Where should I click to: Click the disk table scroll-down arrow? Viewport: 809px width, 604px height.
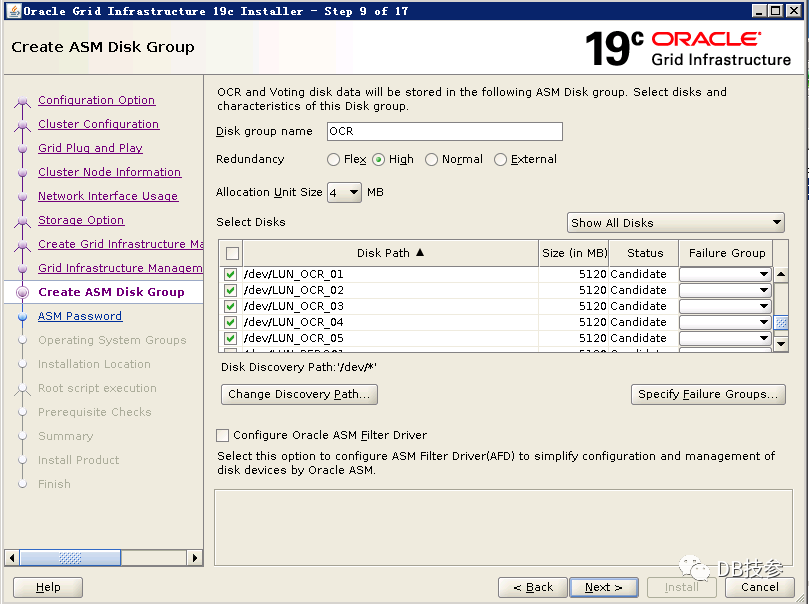point(781,343)
